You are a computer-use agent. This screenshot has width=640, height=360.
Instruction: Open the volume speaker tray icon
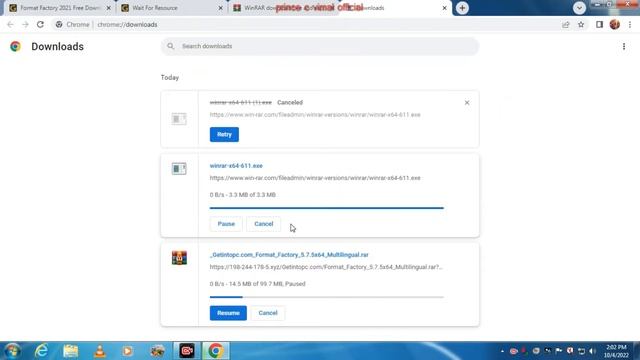pos(593,351)
